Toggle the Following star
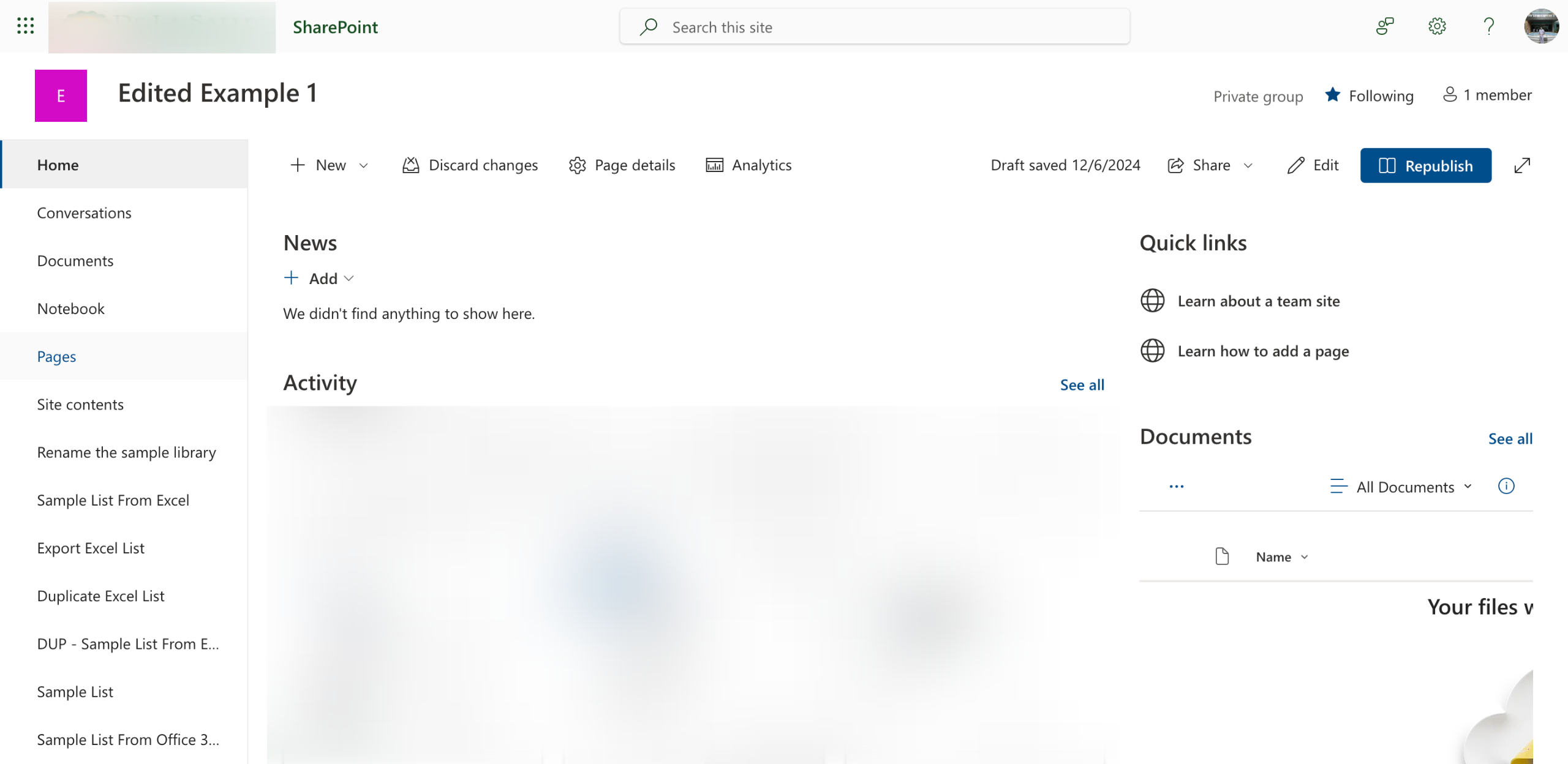The width and height of the screenshot is (1568, 764). click(x=1332, y=95)
